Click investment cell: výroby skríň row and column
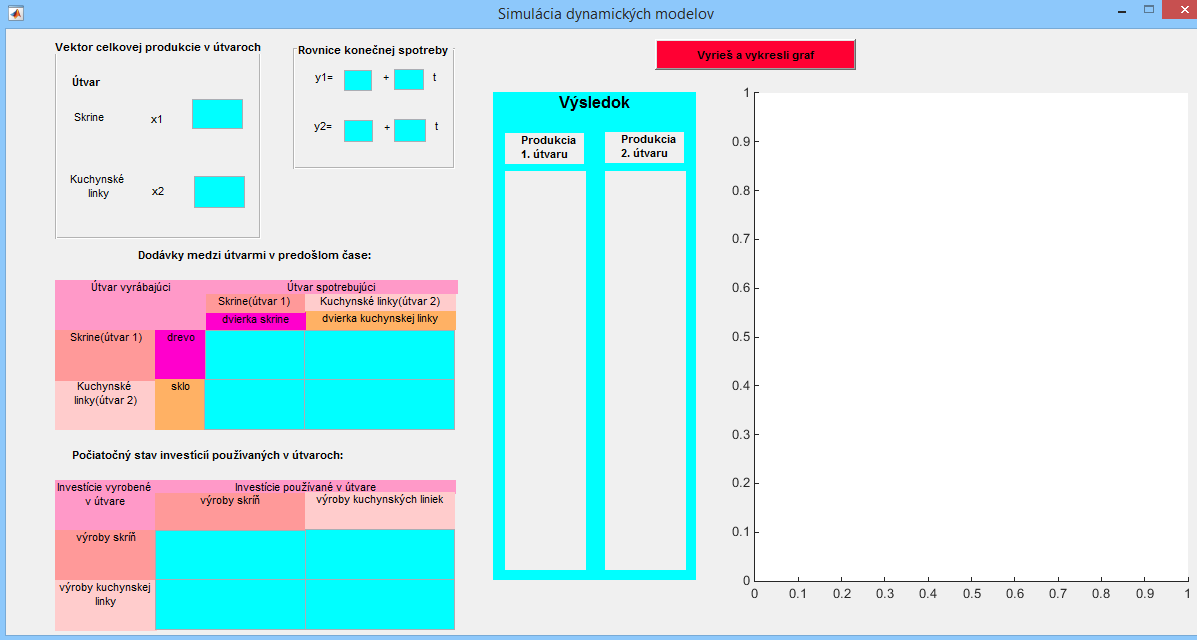Viewport: 1197px width, 640px height. [x=230, y=555]
